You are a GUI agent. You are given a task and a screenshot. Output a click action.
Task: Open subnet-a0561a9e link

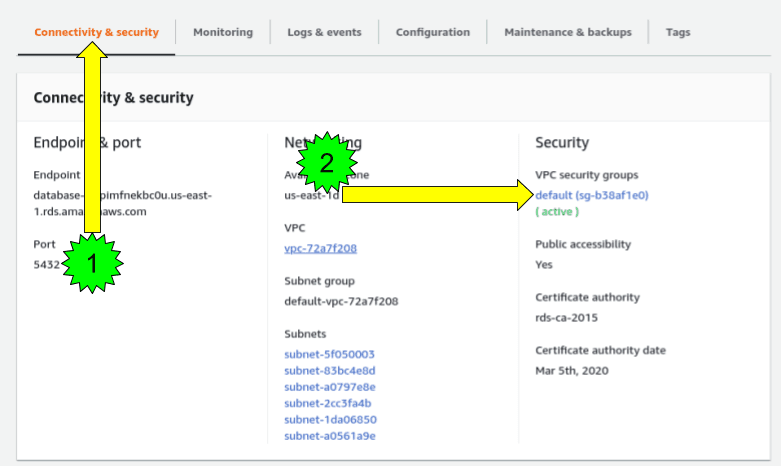click(329, 435)
